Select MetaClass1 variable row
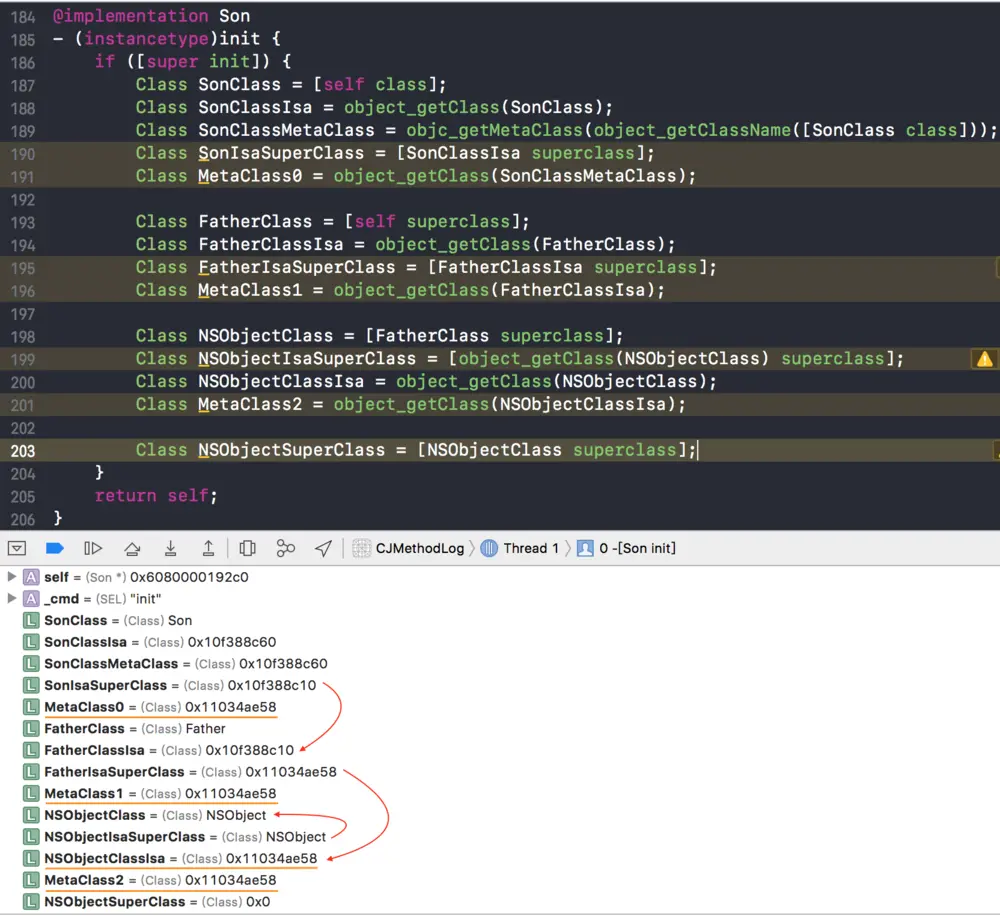1000x916 pixels. click(150, 794)
